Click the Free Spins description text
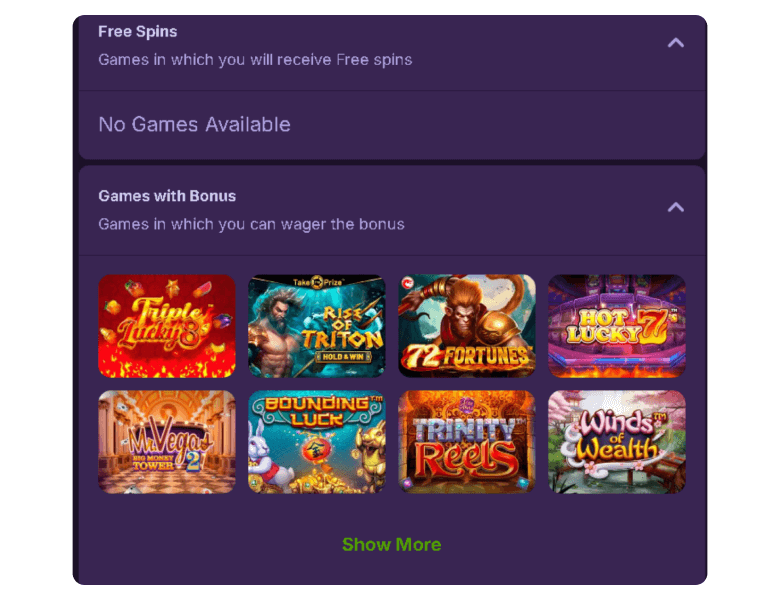 (255, 60)
